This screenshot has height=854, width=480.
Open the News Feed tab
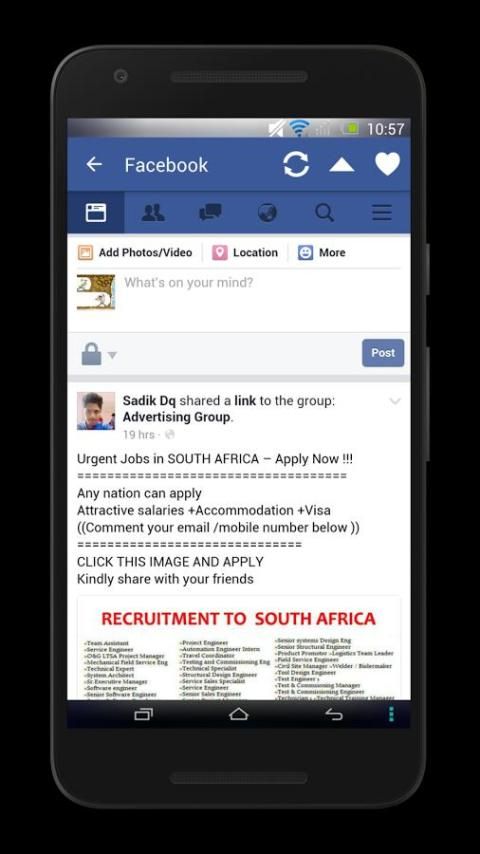[96, 212]
